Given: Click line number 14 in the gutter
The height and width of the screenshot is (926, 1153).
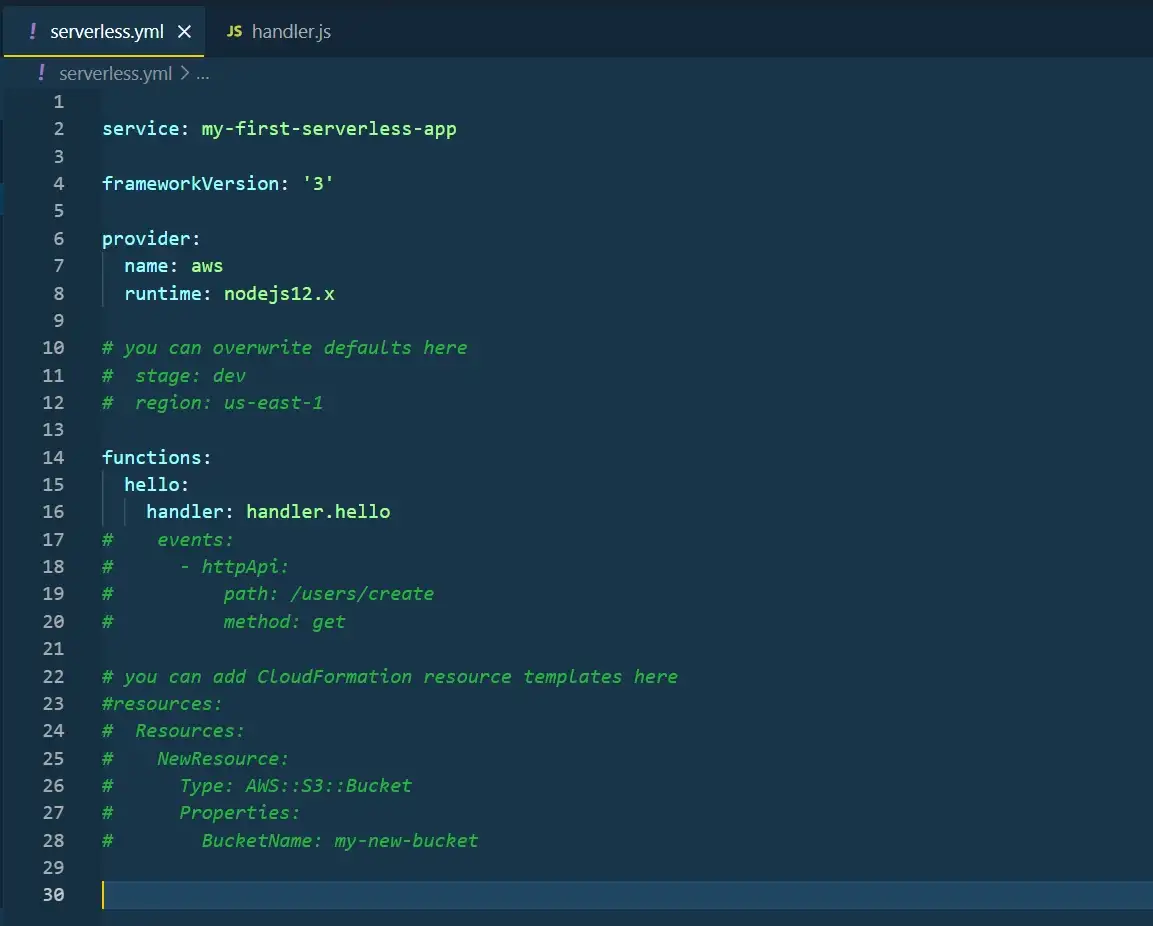Looking at the screenshot, I should (53, 457).
